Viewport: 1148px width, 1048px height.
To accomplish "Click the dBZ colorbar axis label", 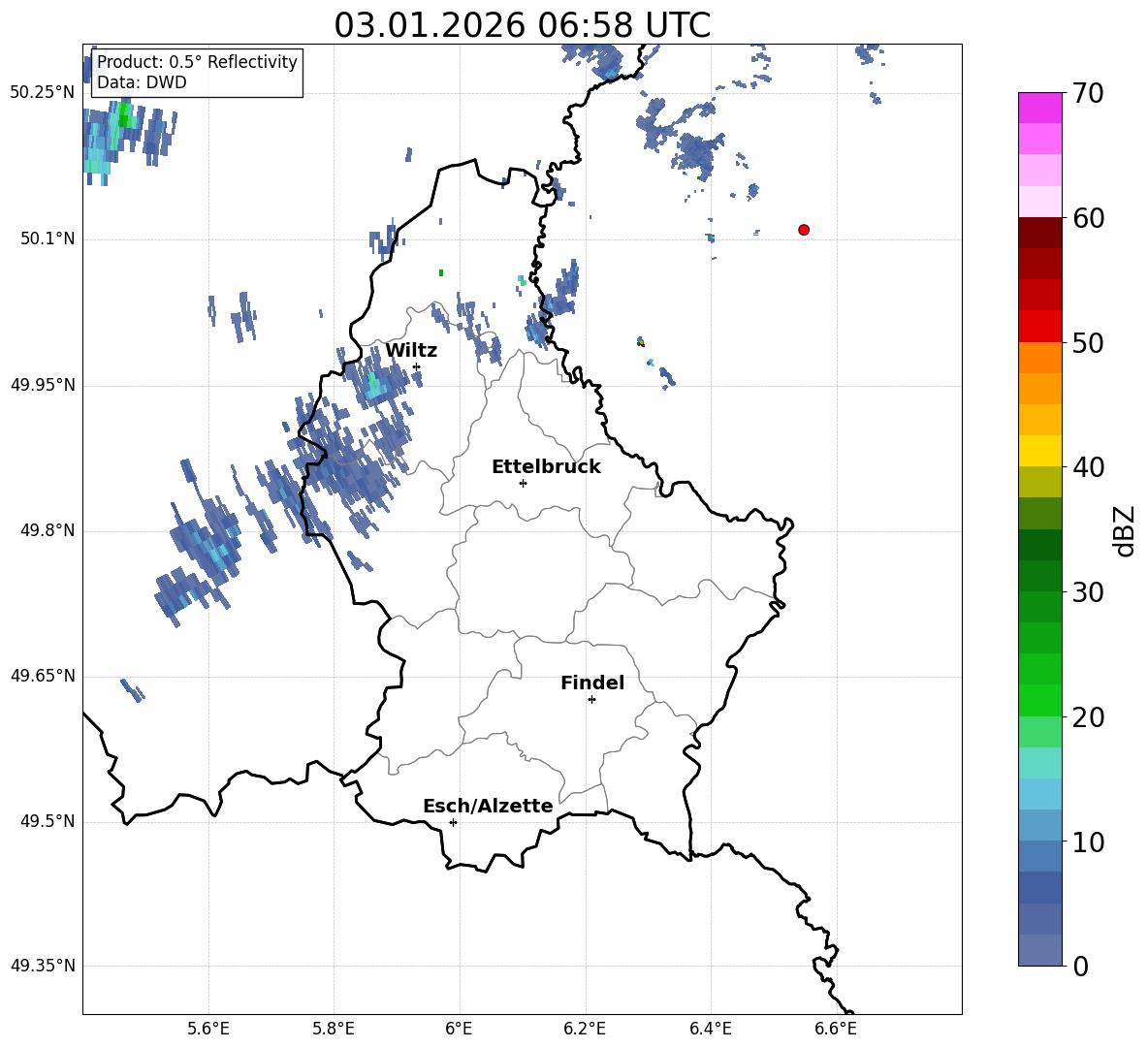I will point(1125,530).
